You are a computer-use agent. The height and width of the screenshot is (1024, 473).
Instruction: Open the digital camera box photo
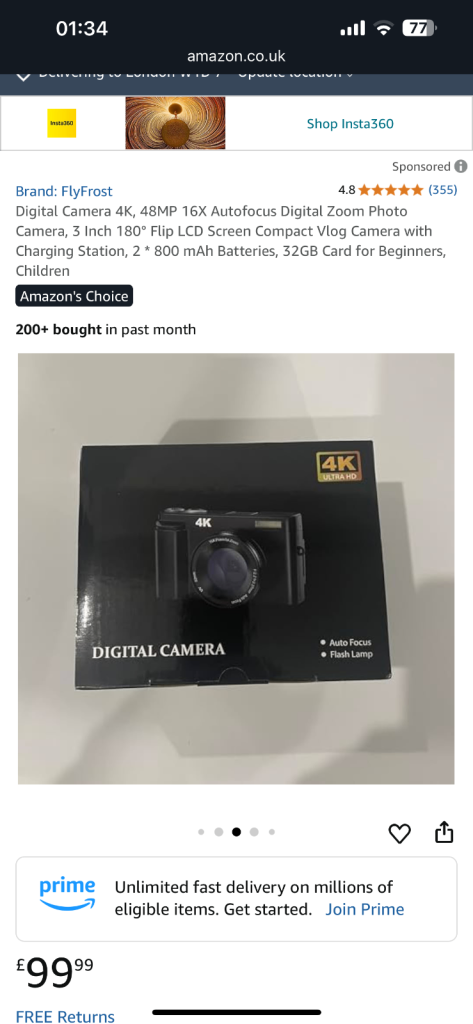point(236,569)
